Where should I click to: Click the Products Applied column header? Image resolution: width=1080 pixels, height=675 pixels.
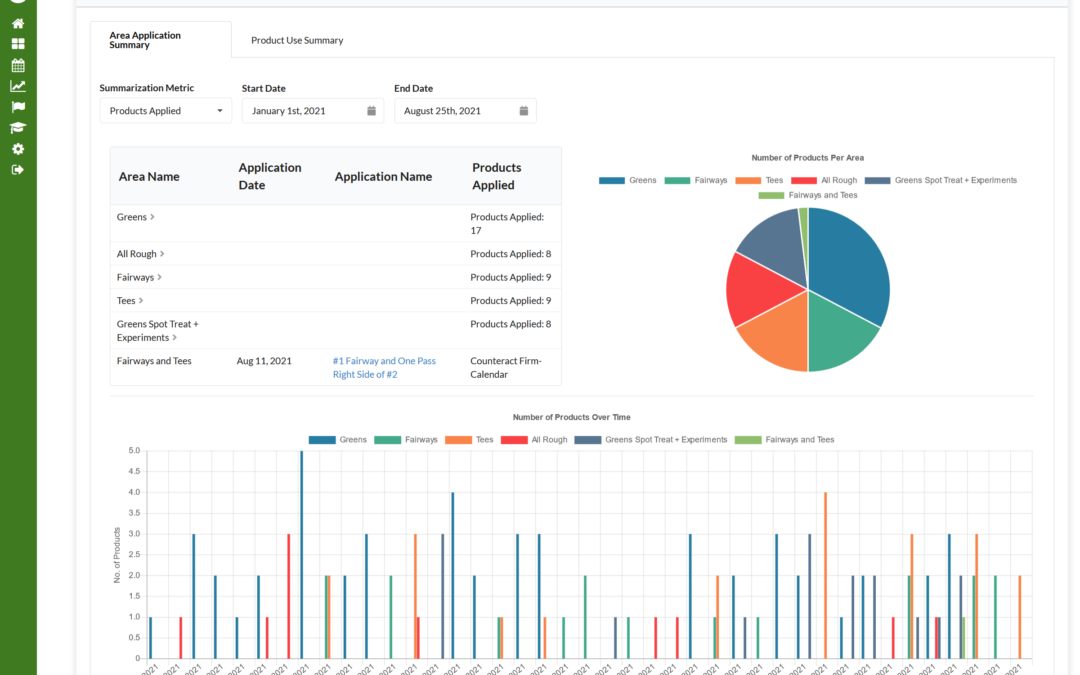click(497, 176)
